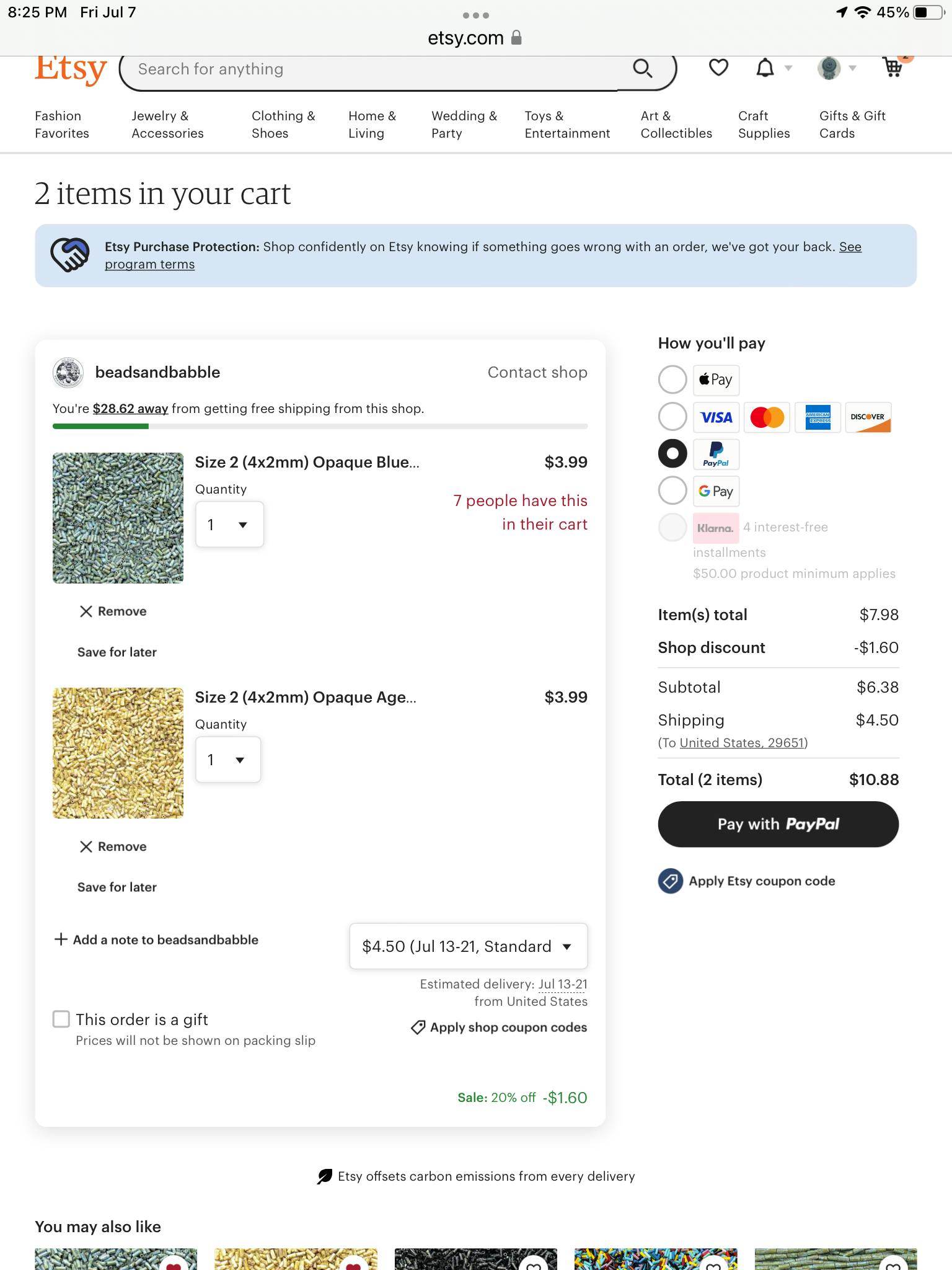Open the shopping cart icon

892,67
